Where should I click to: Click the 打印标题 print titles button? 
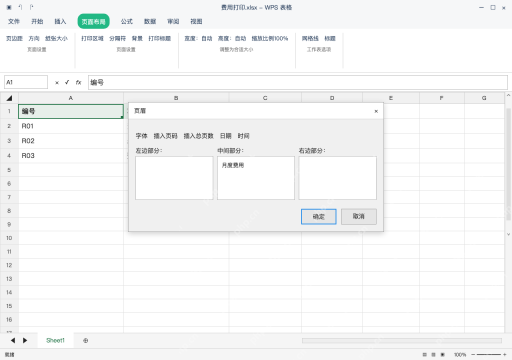coord(160,39)
